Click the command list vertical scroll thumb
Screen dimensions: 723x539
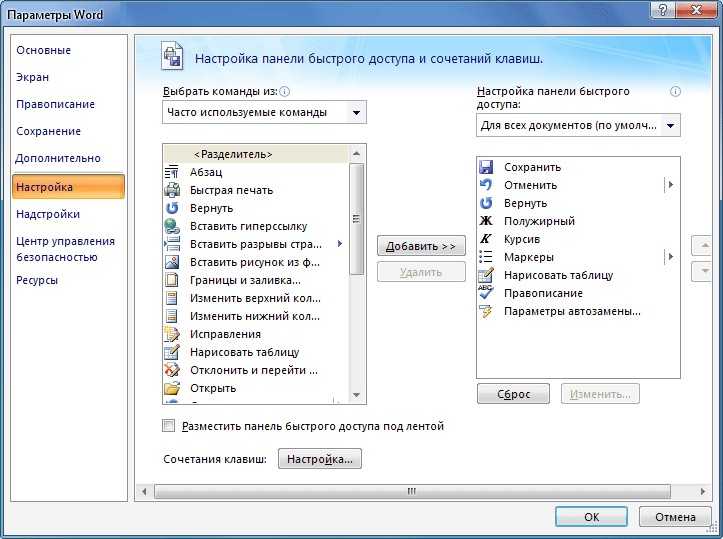[x=356, y=219]
